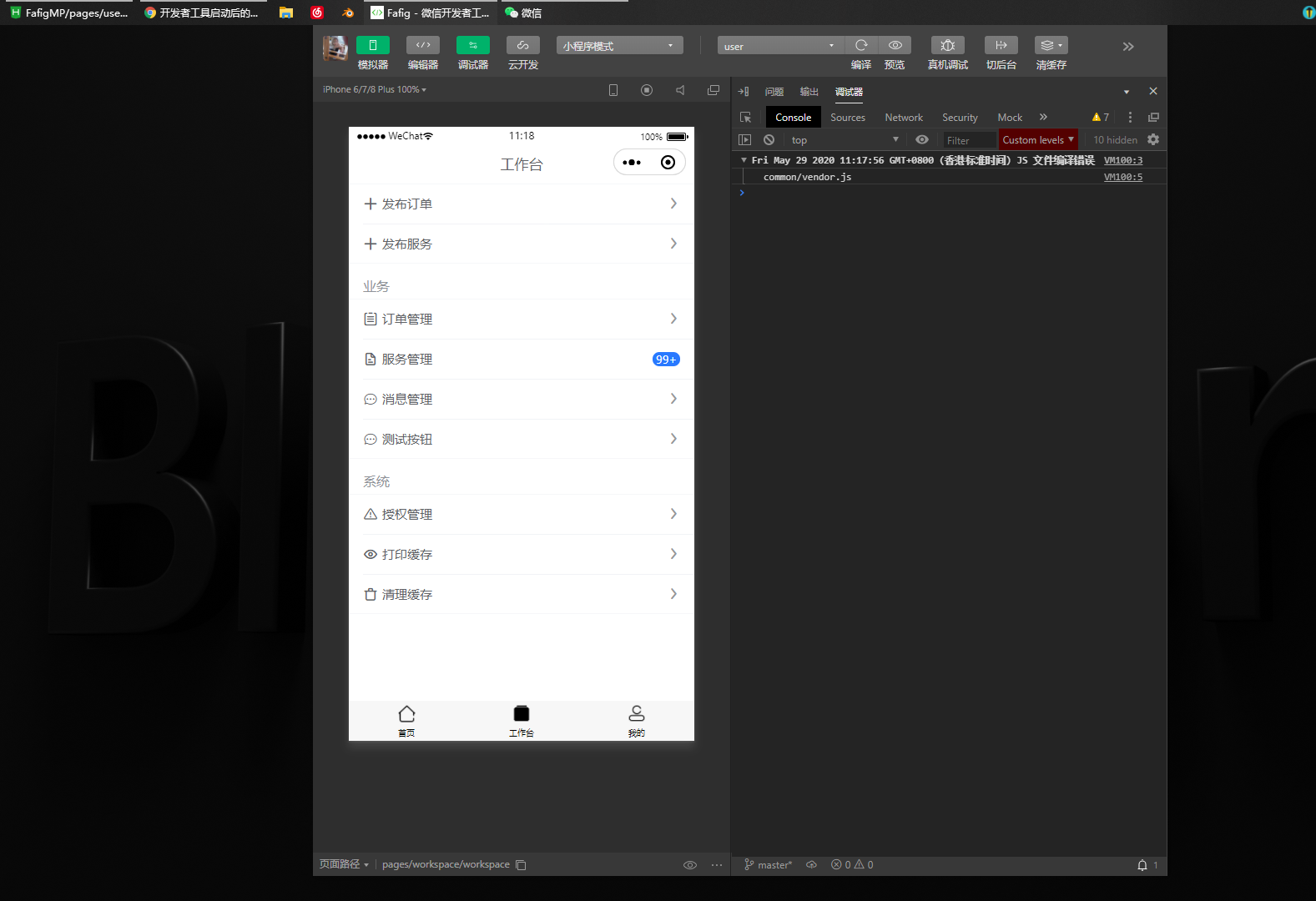Screen dimensions: 1316x901
Task: Open the iPhone 6/7/8 Plus device dropdown
Action: [x=375, y=89]
